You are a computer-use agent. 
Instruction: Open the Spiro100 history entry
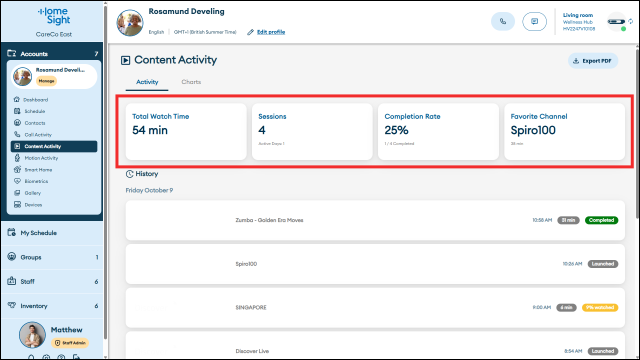tap(375, 264)
